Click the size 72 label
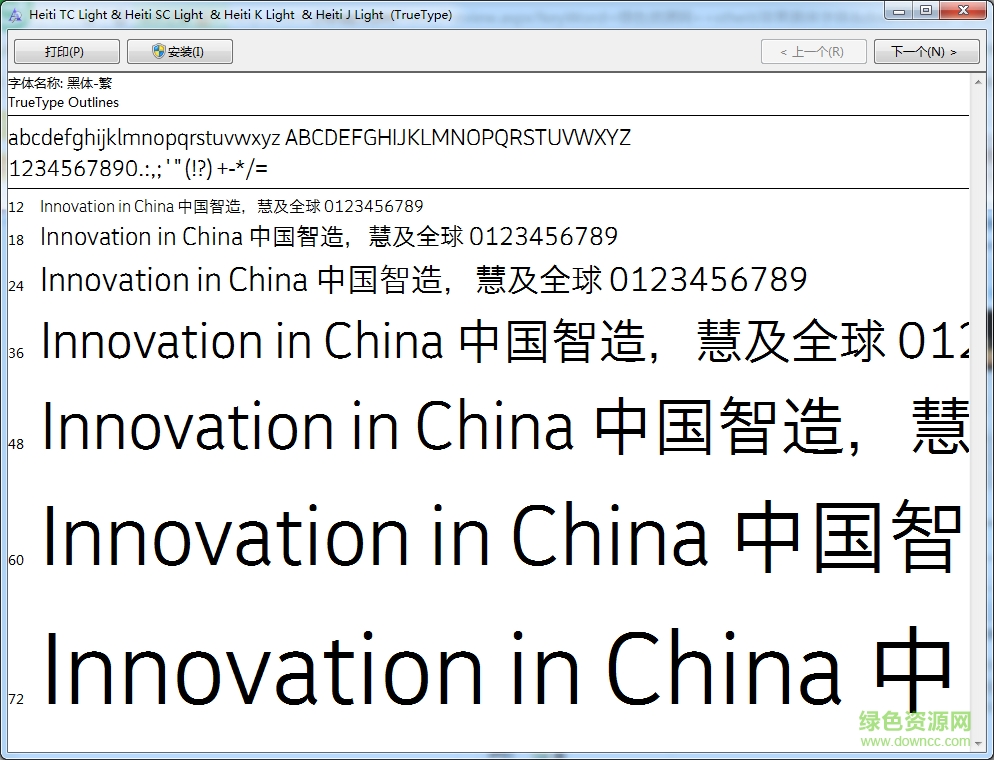Image resolution: width=994 pixels, height=760 pixels. (16, 699)
